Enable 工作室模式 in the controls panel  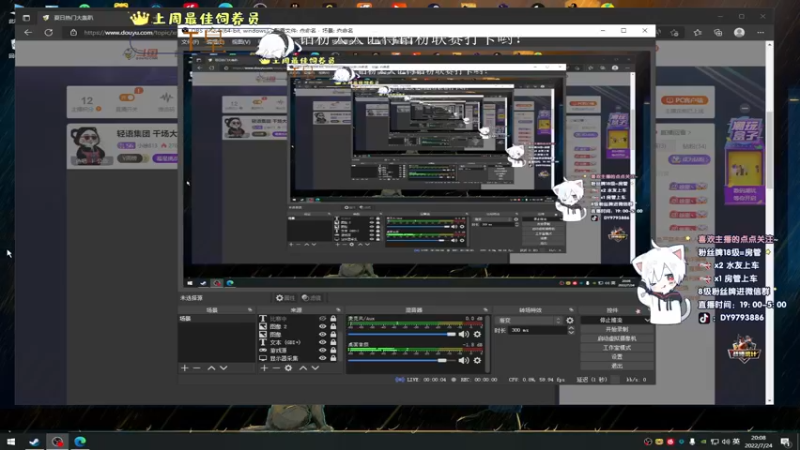pyautogui.click(x=617, y=347)
